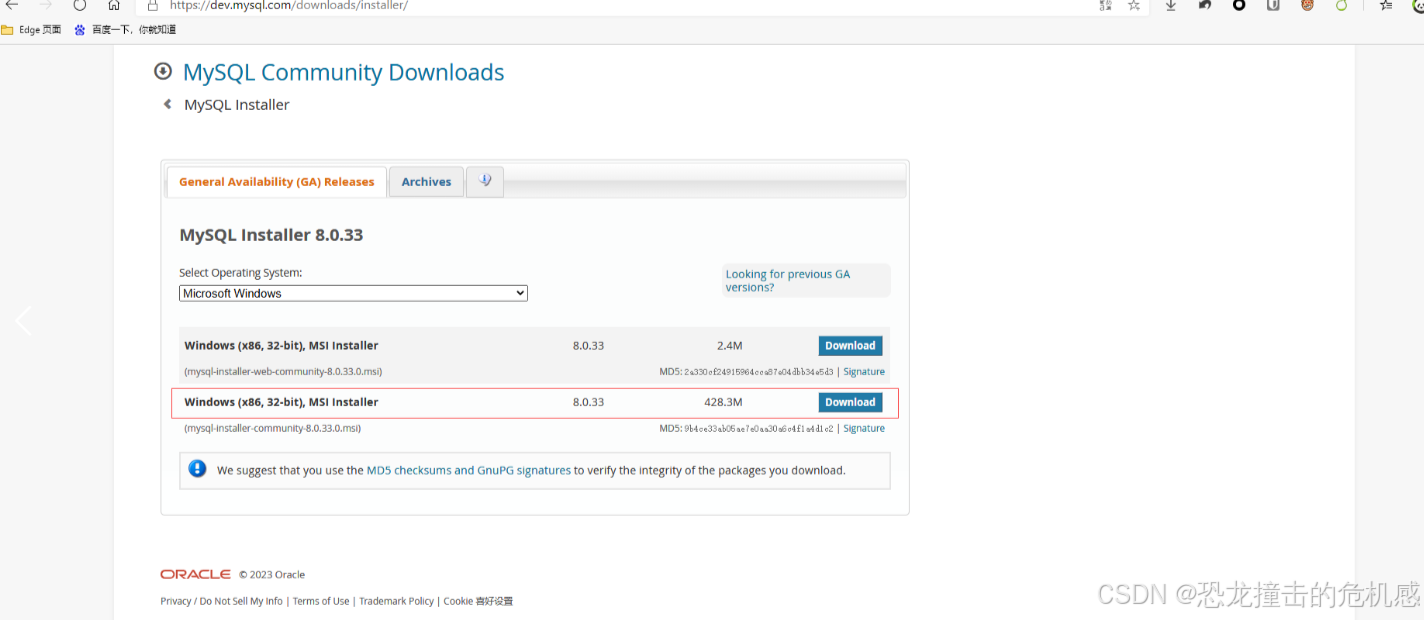Open the Trademark Policy footer link
Image resolution: width=1424 pixels, height=620 pixels.
(x=397, y=601)
